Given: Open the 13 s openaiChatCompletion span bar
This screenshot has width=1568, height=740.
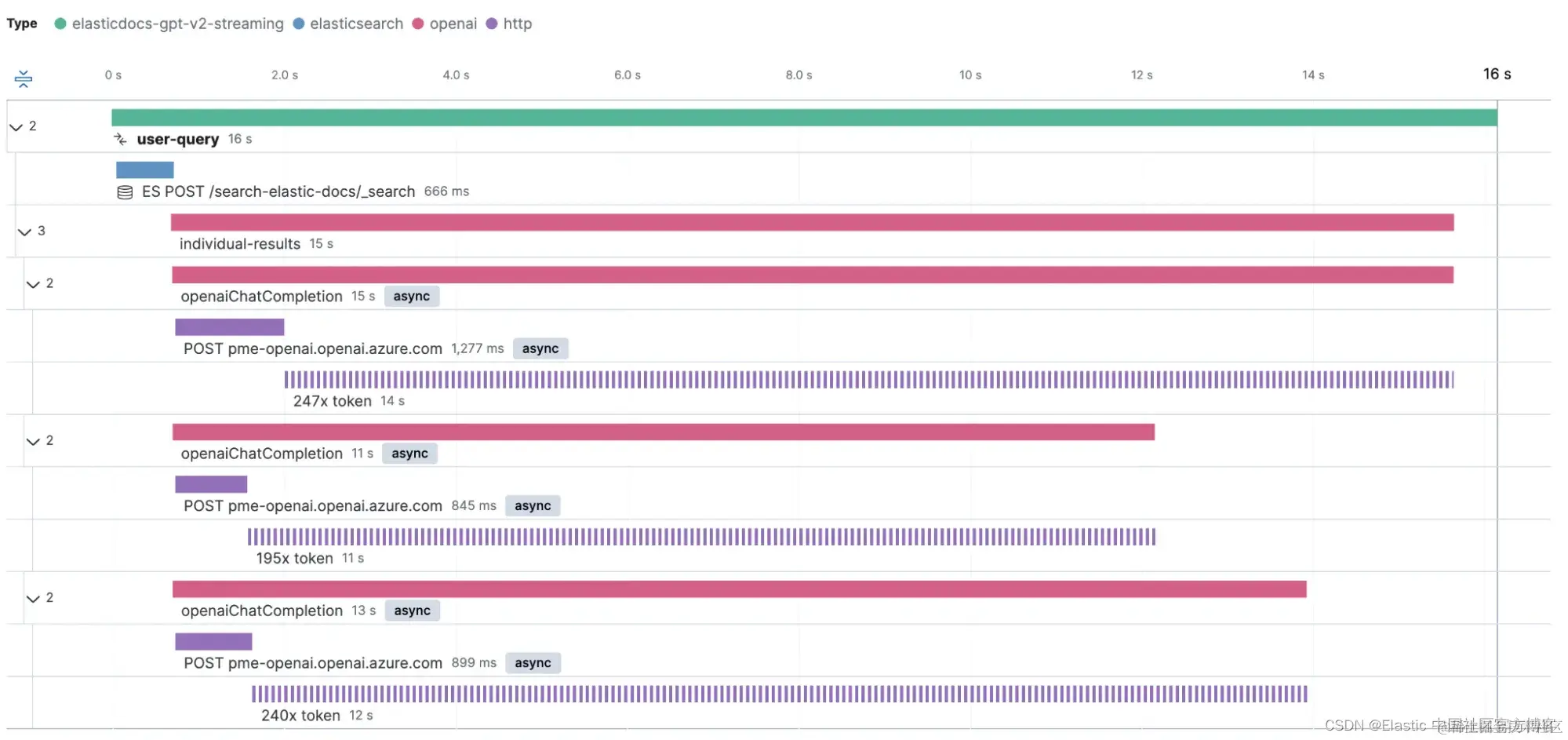Looking at the screenshot, I should [x=740, y=589].
